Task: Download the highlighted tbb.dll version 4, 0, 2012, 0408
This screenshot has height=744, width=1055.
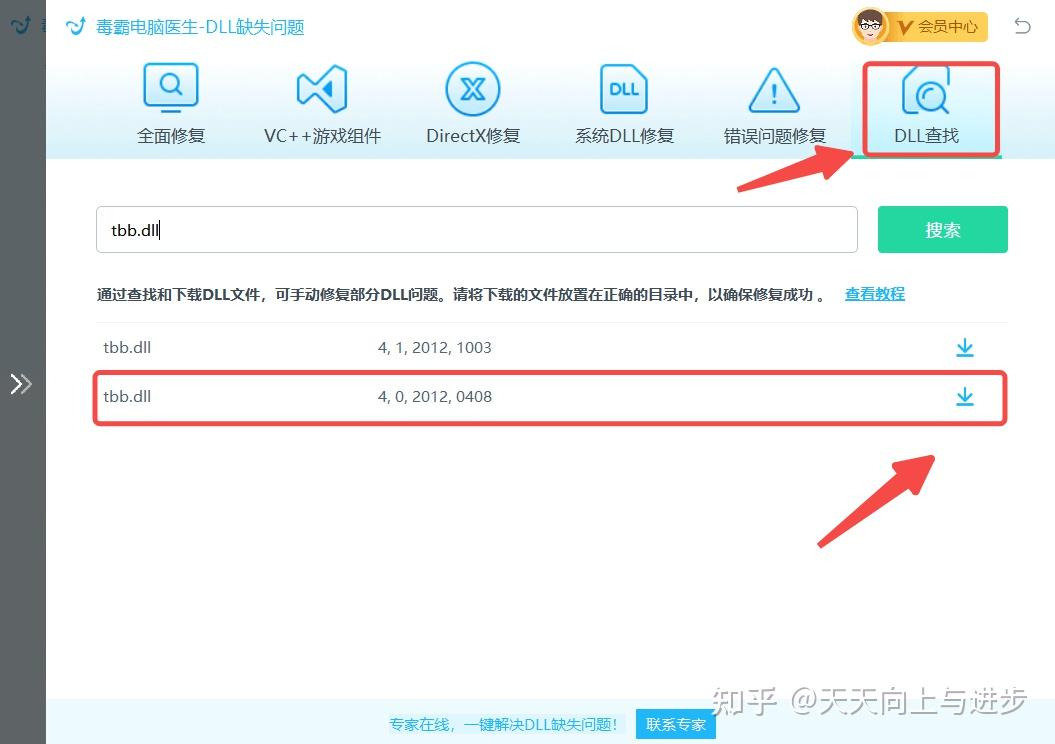Action: [964, 396]
